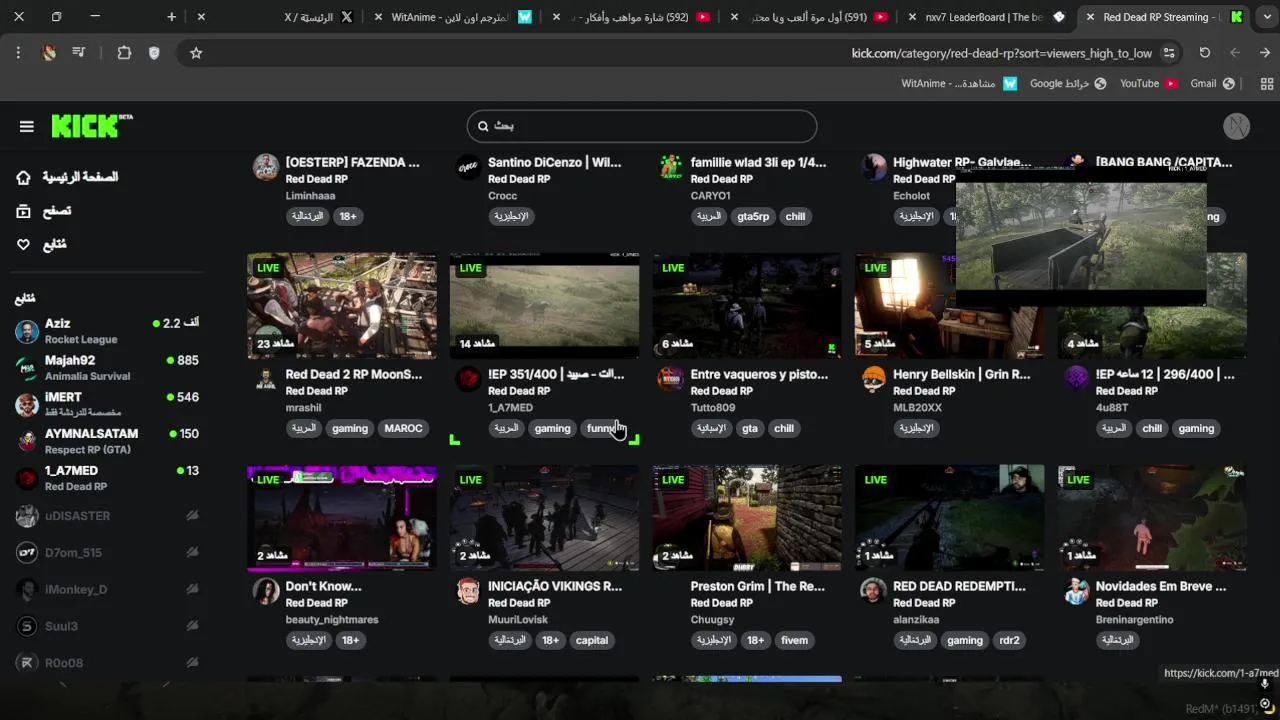Click mrashil's channel avatar
The image size is (1280, 720).
pos(266,379)
